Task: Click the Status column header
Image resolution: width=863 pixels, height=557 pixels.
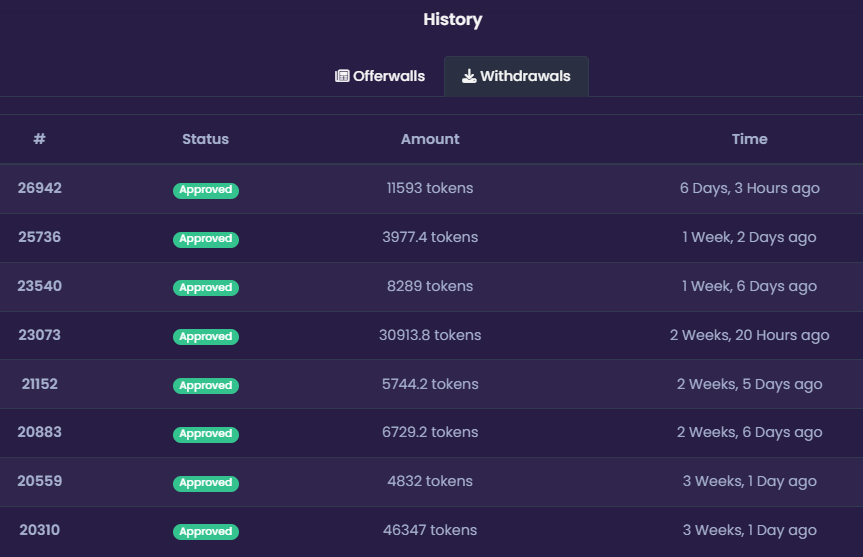Action: coord(205,139)
